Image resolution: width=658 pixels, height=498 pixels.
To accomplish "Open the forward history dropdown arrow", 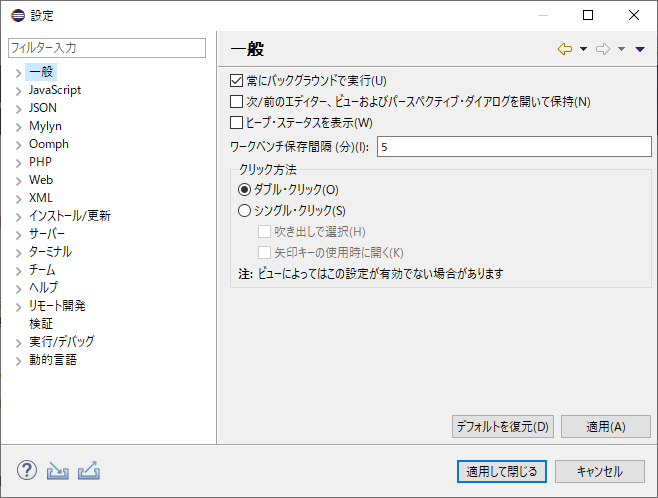I will [621, 49].
